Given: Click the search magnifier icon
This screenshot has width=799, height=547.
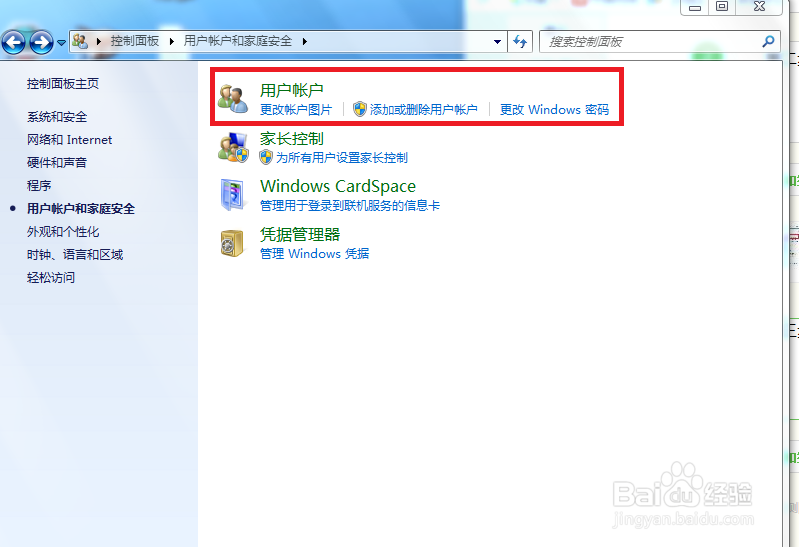Looking at the screenshot, I should [768, 41].
